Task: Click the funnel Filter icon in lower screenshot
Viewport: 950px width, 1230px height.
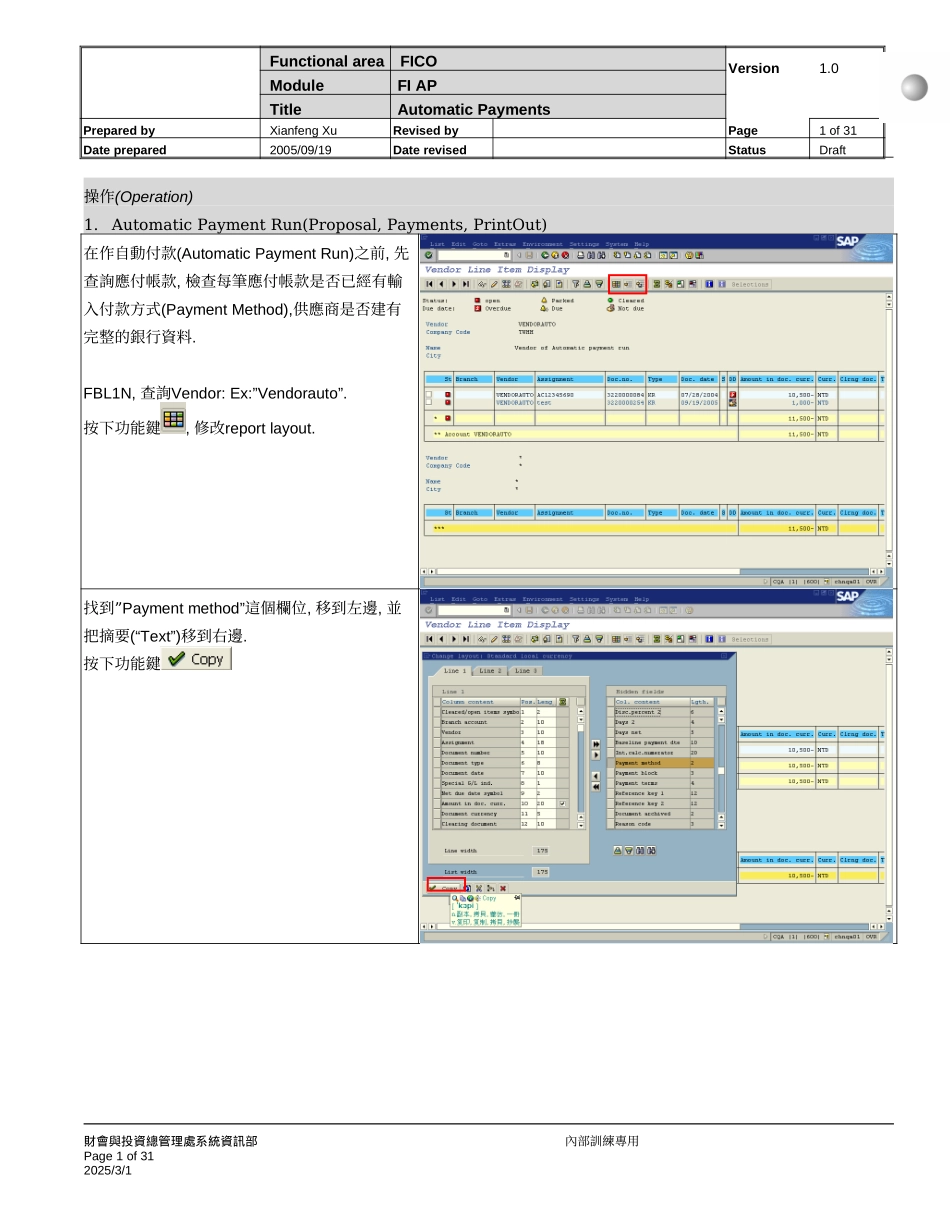Action: (575, 638)
